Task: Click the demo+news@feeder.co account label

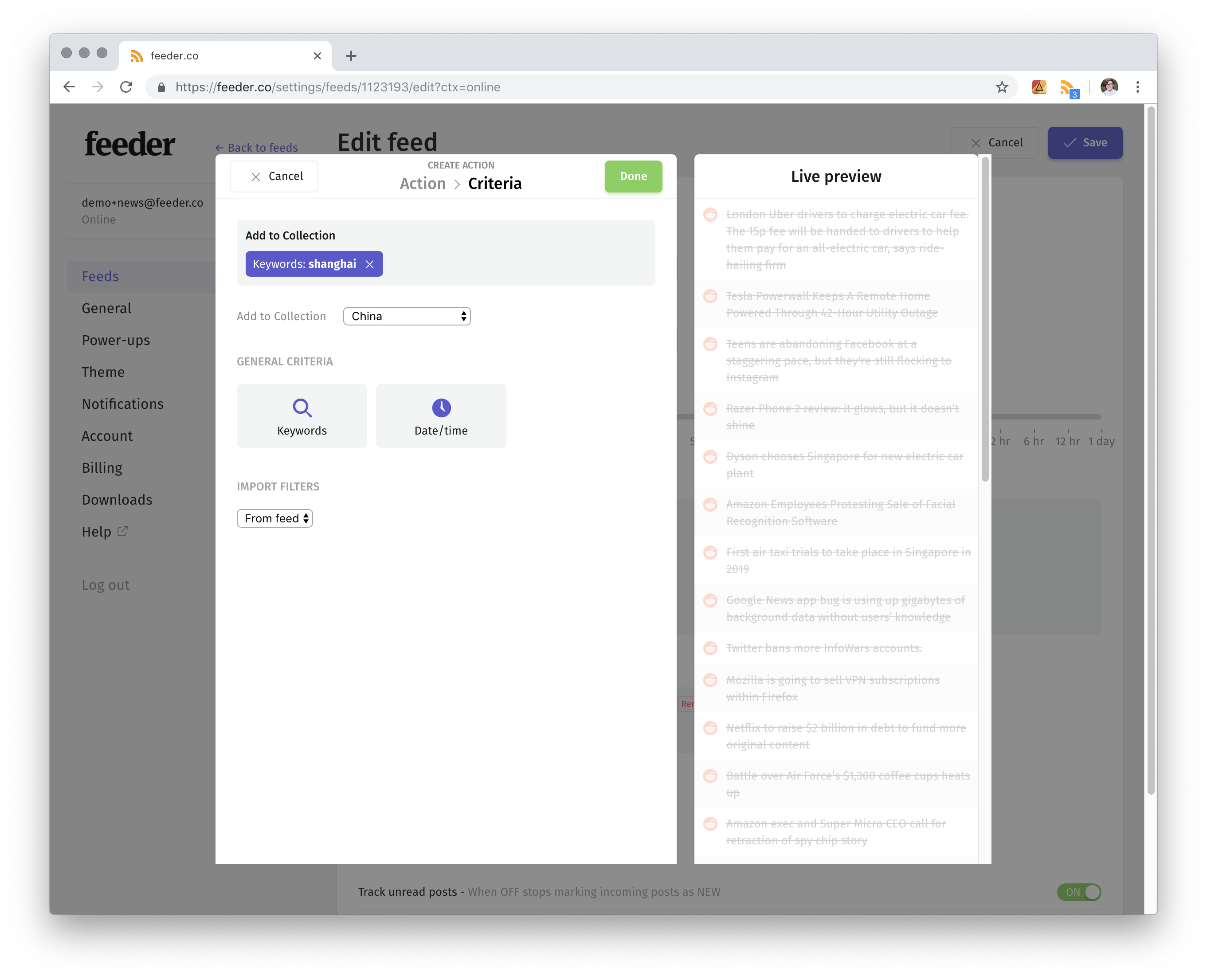Action: coord(142,203)
